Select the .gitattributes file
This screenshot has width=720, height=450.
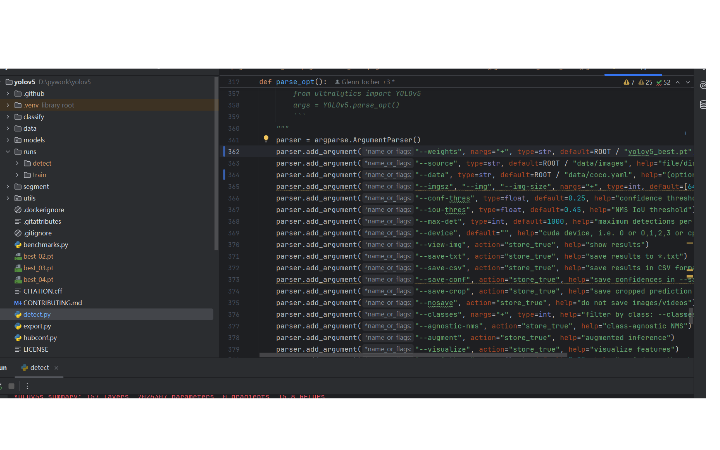tap(42, 222)
